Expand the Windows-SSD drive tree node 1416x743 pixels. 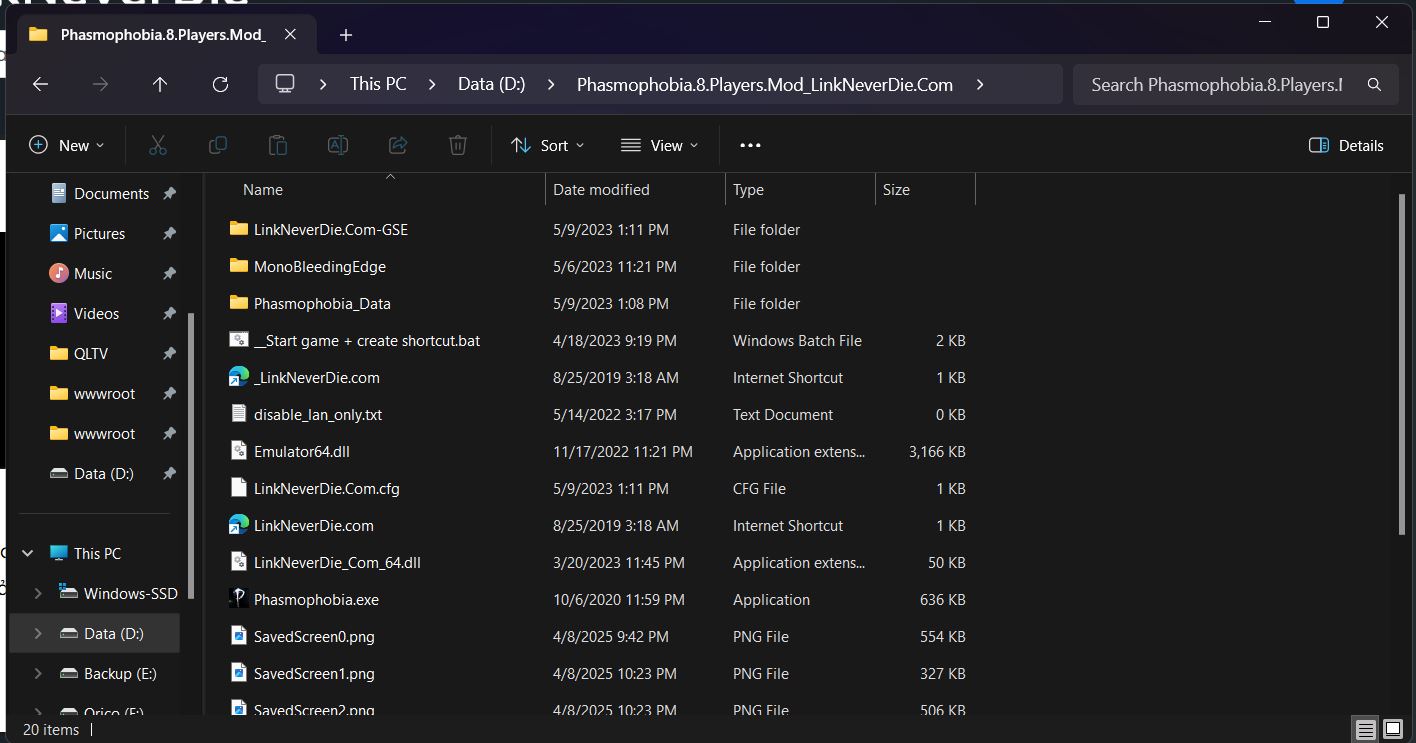[x=38, y=593]
